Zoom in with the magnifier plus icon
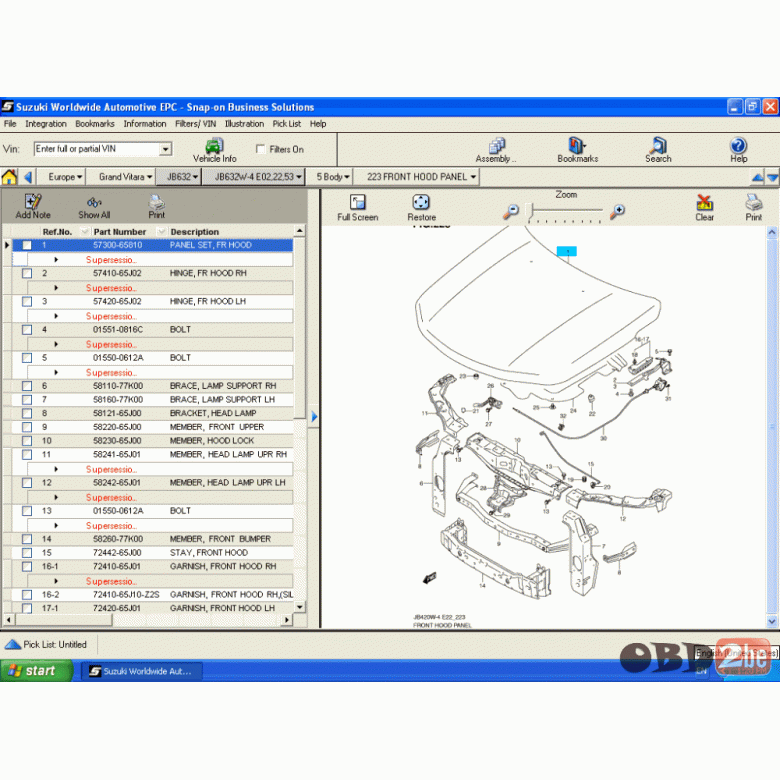 [617, 211]
